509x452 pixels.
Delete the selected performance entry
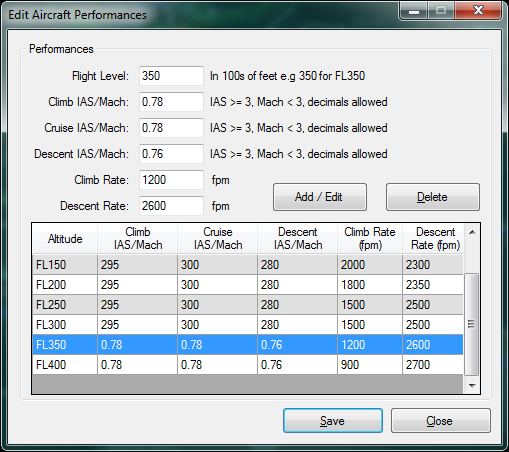[433, 197]
